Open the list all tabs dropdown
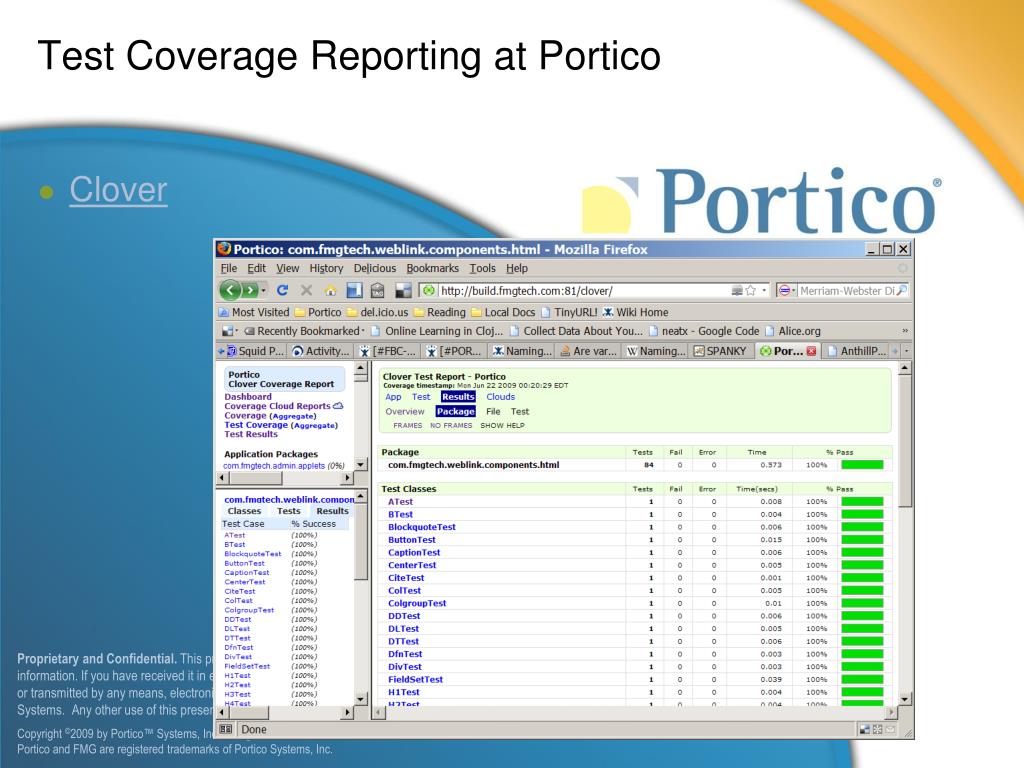This screenshot has width=1024, height=768. (906, 351)
